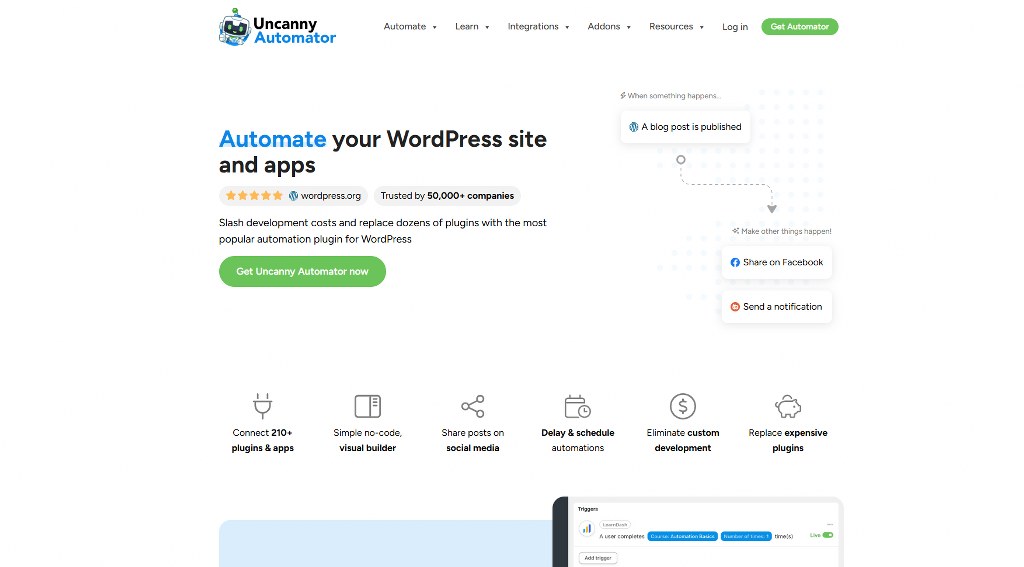Viewport: 1024px width, 567px height.
Task: Click Delay & schedule automations text
Action: click(578, 440)
